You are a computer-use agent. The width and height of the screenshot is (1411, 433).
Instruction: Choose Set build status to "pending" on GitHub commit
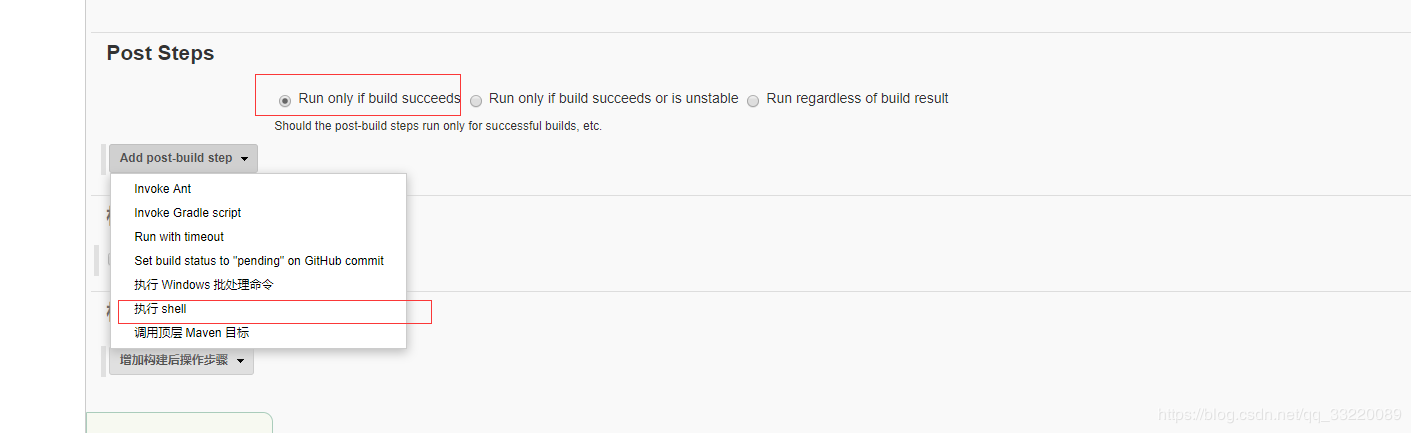coord(259,261)
